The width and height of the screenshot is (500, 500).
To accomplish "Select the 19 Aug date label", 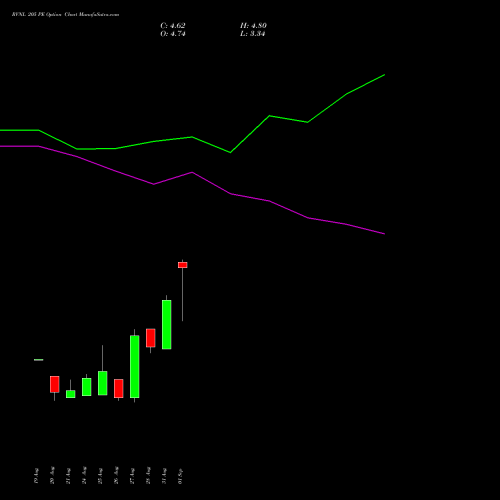I will (x=36, y=476).
